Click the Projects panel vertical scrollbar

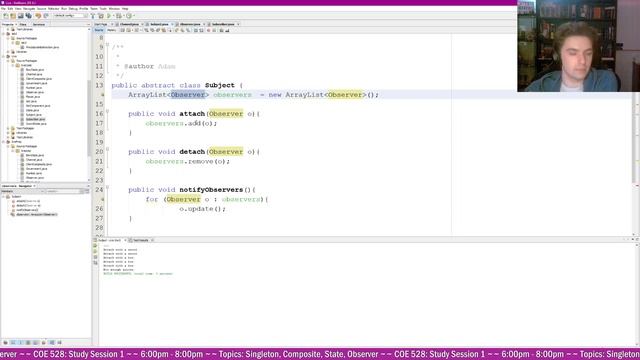point(89,118)
